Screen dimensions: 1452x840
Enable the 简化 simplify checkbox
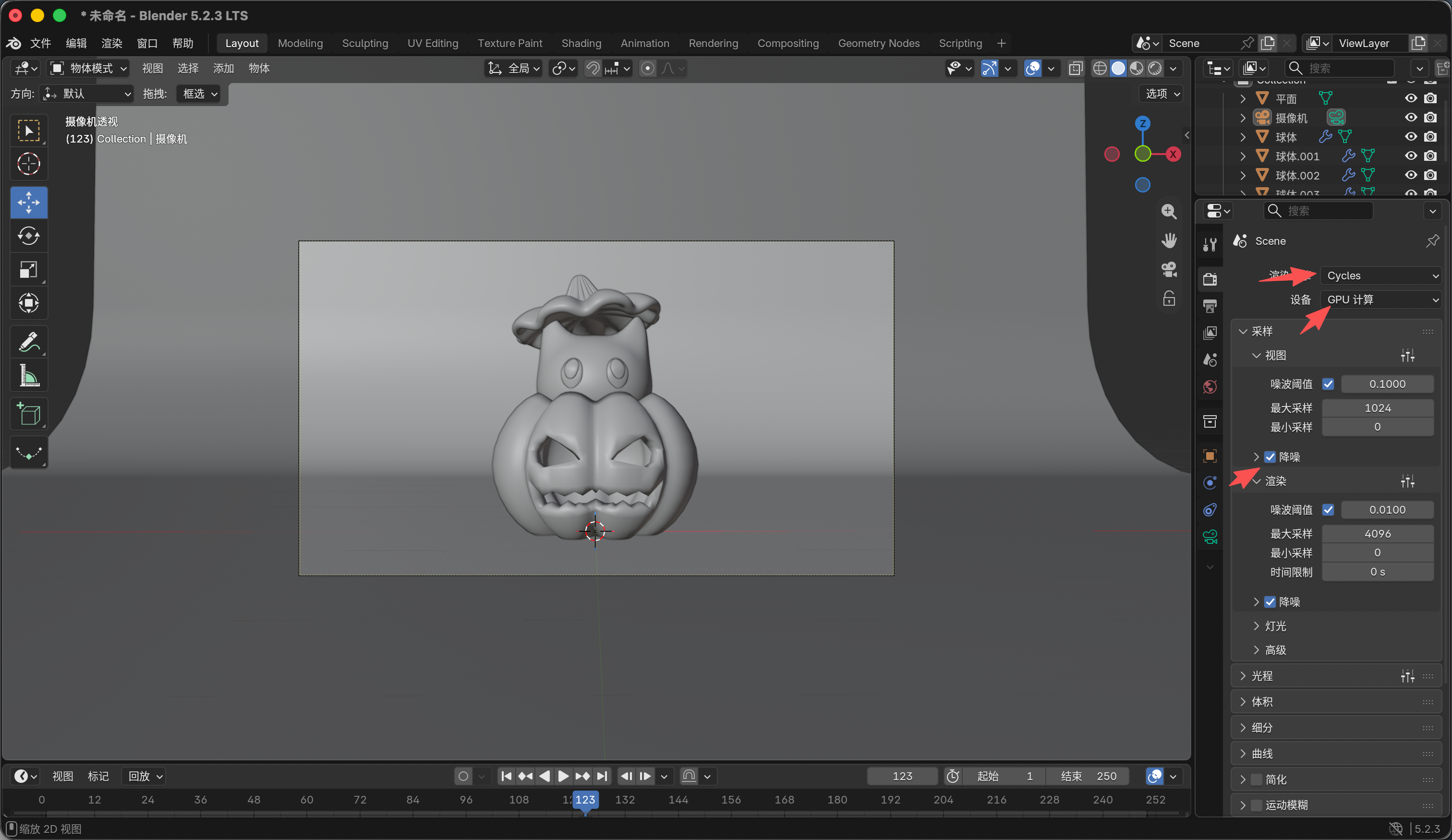tap(1257, 780)
